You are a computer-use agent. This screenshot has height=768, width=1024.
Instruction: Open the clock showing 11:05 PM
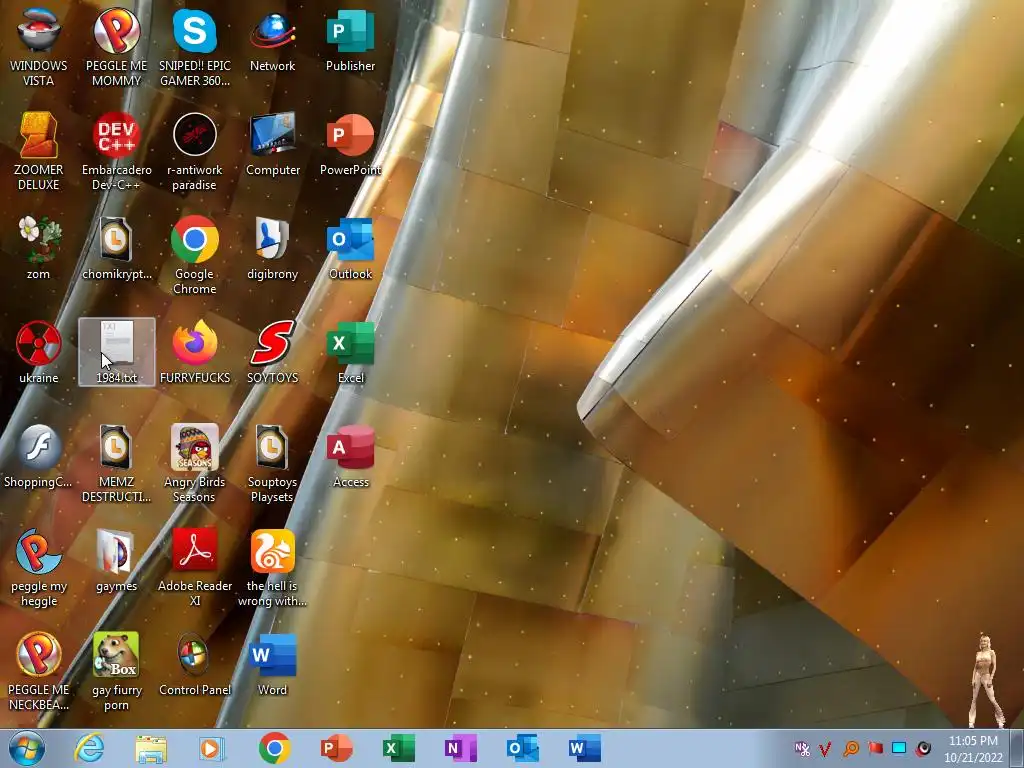tap(973, 748)
